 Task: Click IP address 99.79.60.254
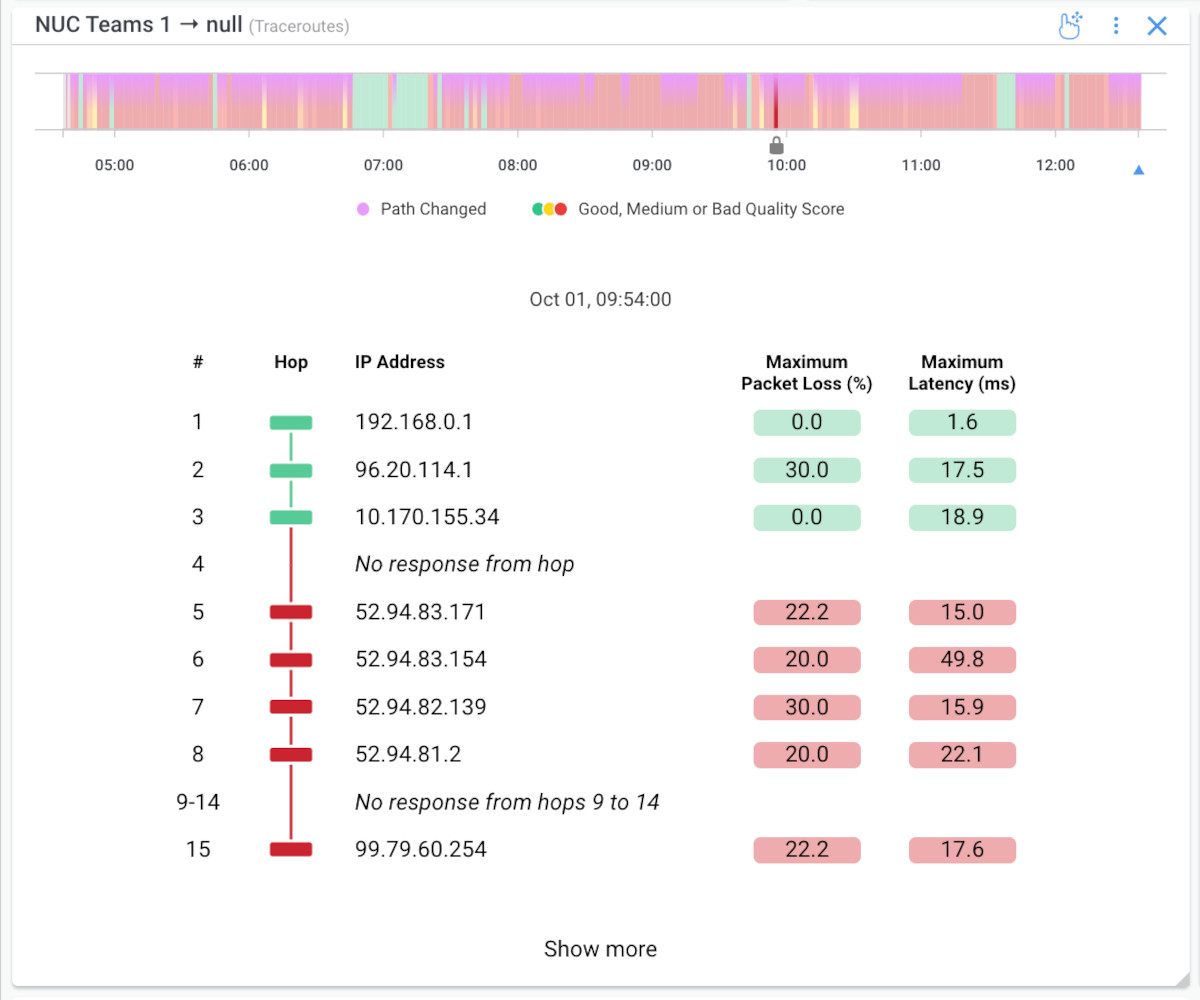coord(421,849)
